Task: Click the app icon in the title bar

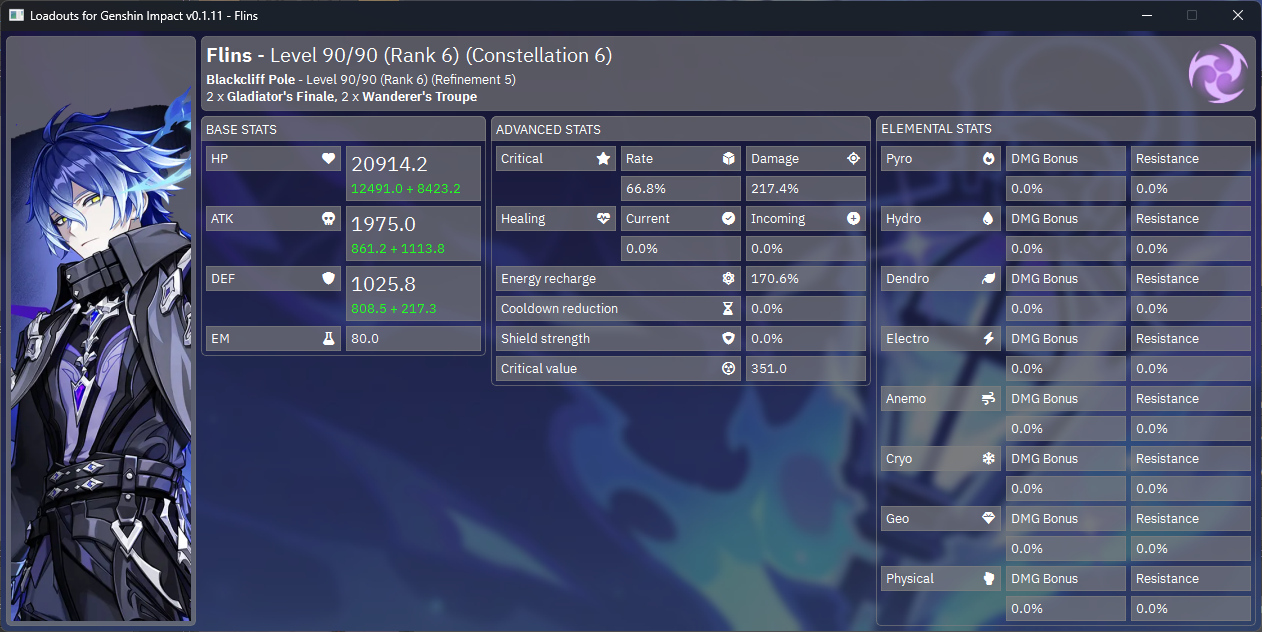Action: pyautogui.click(x=16, y=16)
